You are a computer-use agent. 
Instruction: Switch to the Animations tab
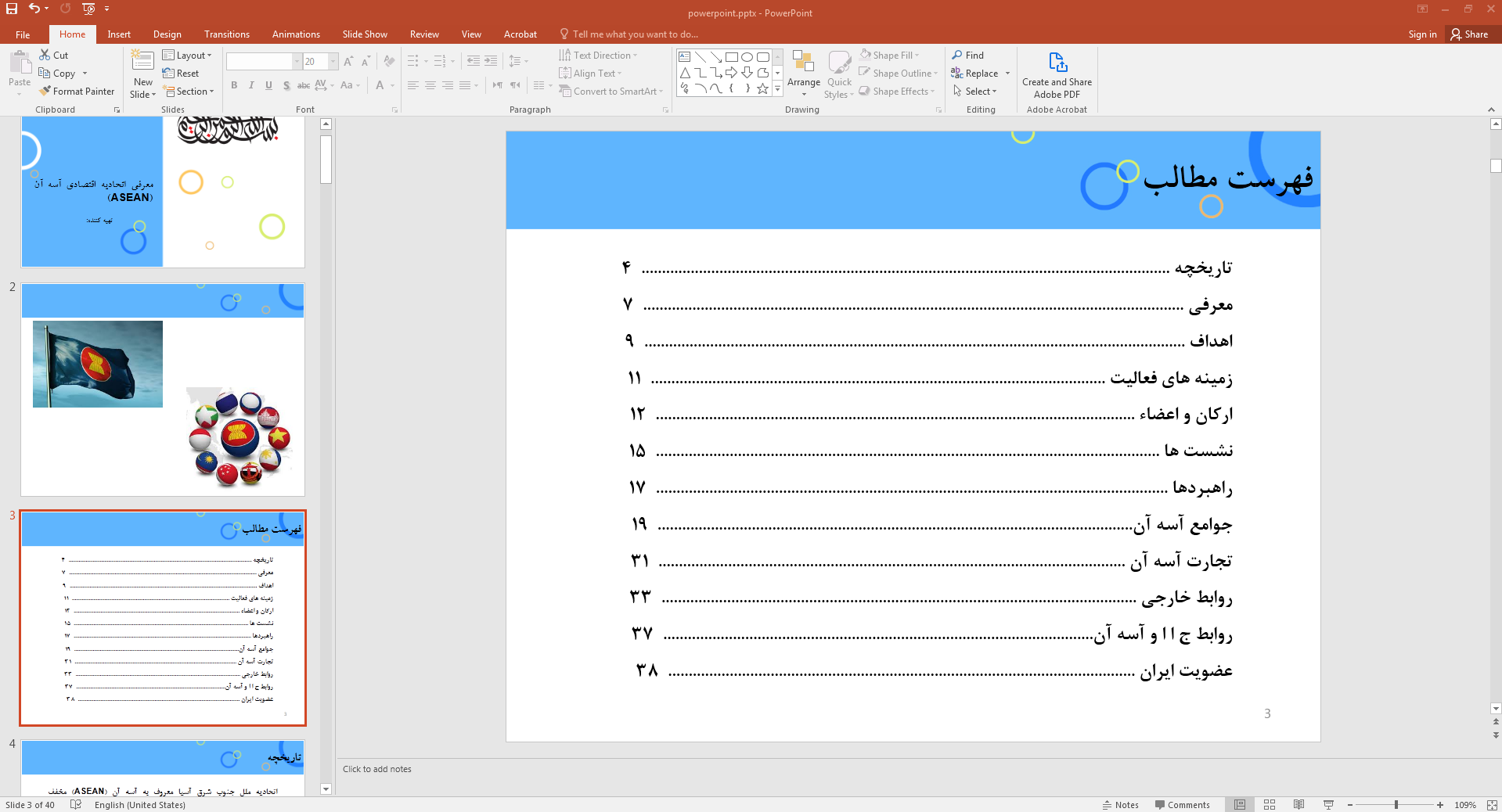296,34
